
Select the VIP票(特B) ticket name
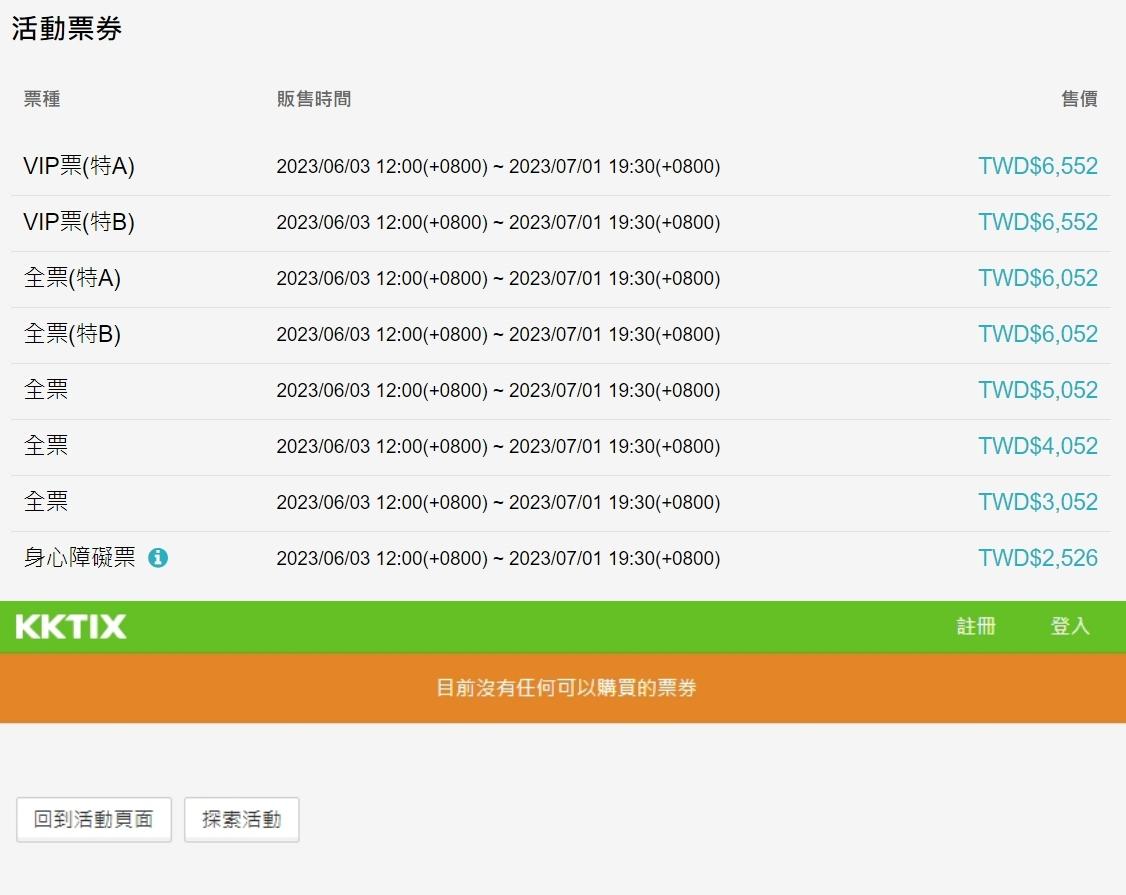coord(79,222)
